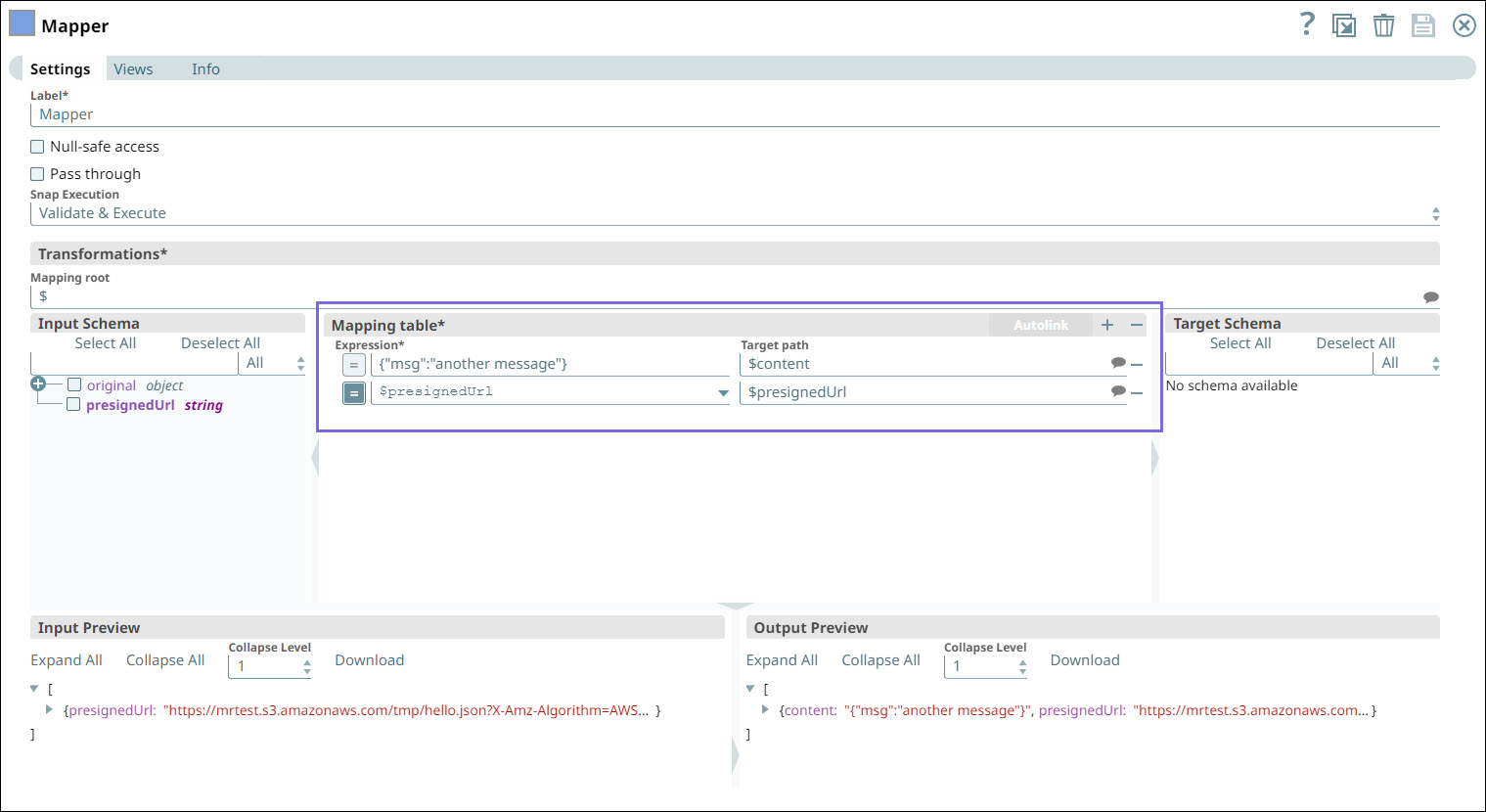Open the $presignedUrl expression dropdown arrow
The image size is (1486, 812).
tap(723, 392)
